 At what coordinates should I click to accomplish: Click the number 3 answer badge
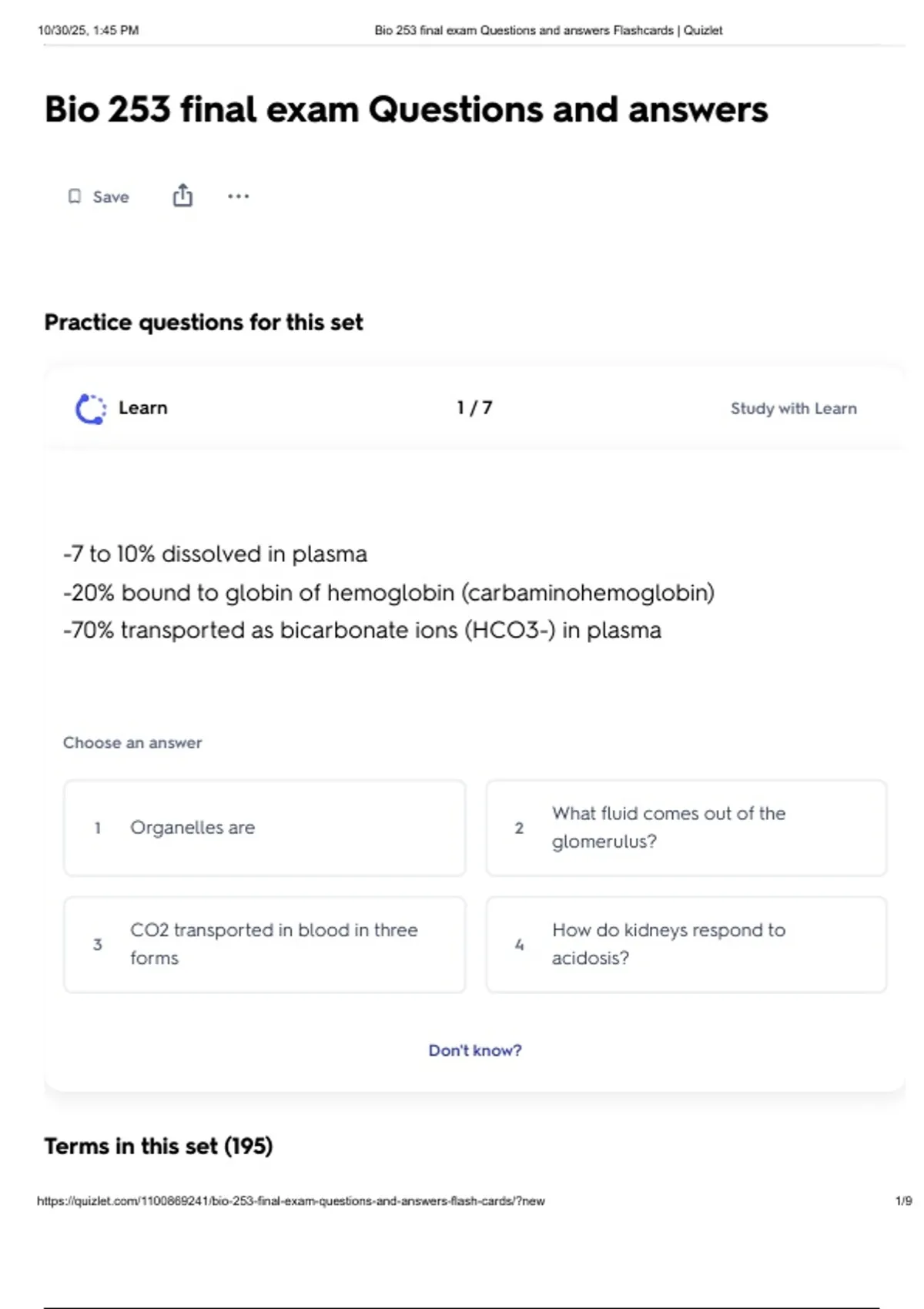pyautogui.click(x=98, y=944)
